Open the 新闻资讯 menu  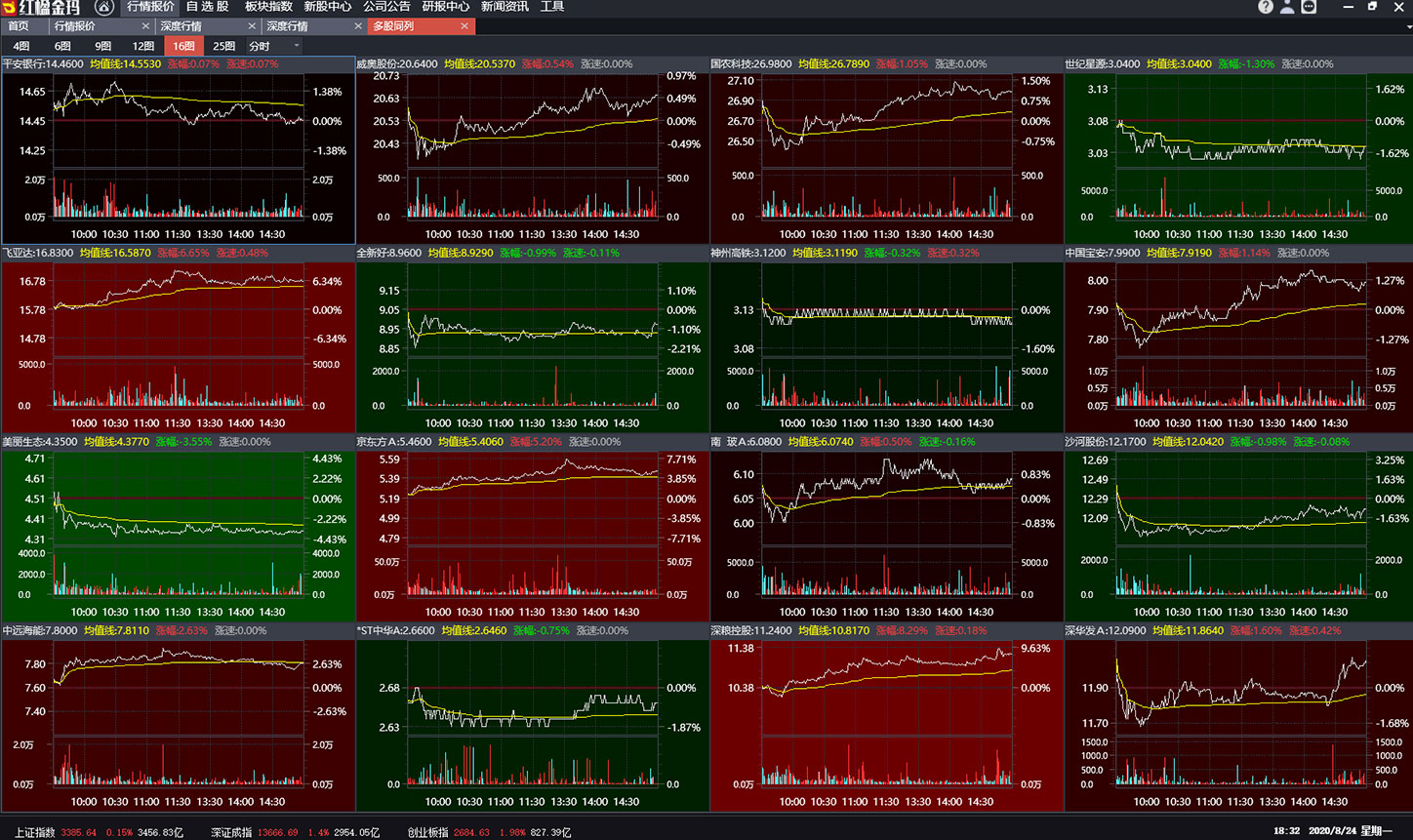tap(505, 7)
